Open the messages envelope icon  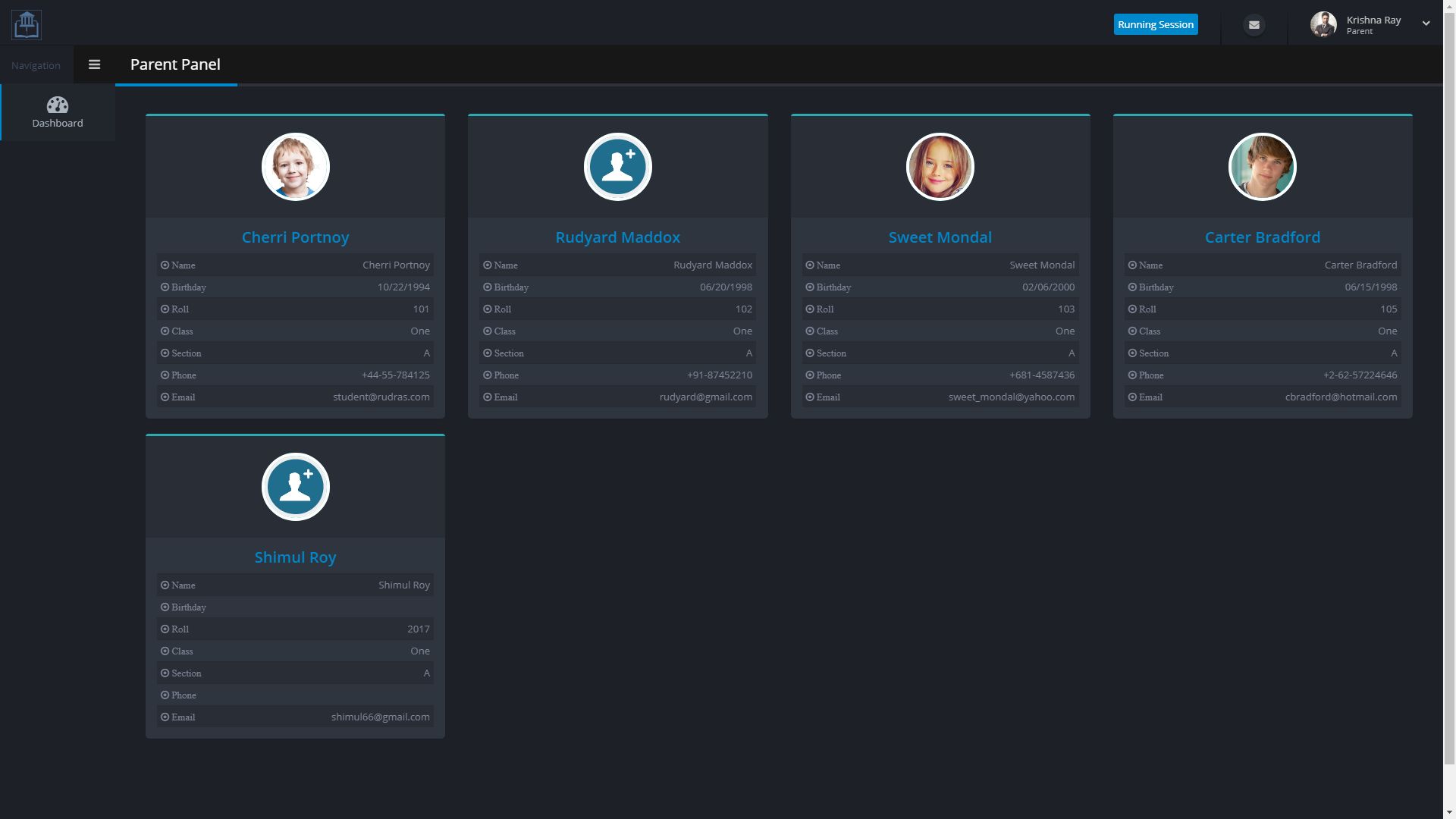(x=1254, y=25)
